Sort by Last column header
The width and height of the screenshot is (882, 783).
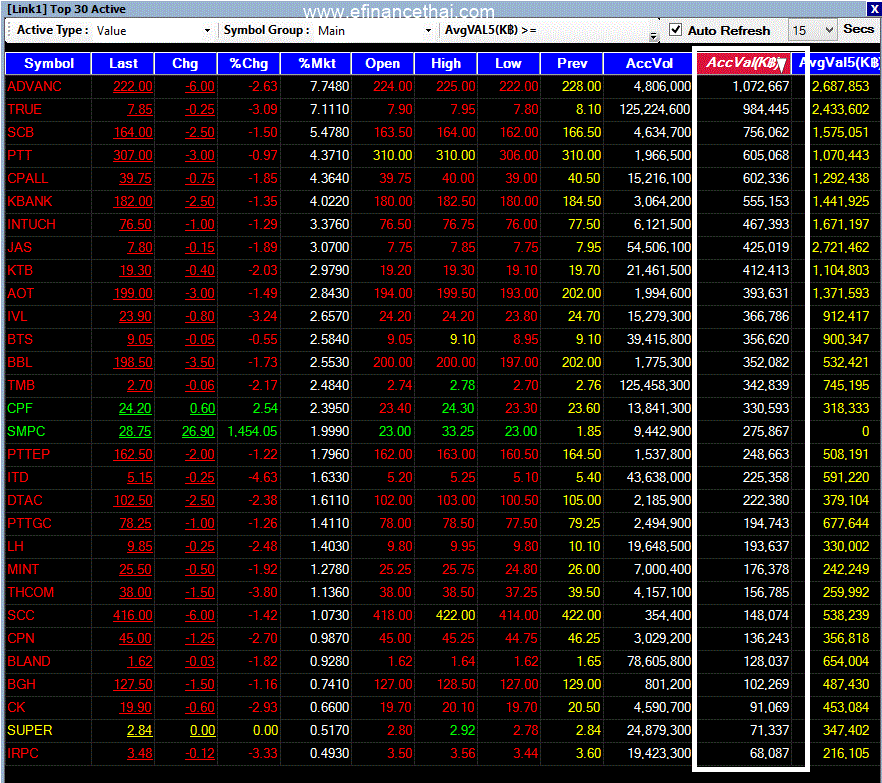click(123, 64)
